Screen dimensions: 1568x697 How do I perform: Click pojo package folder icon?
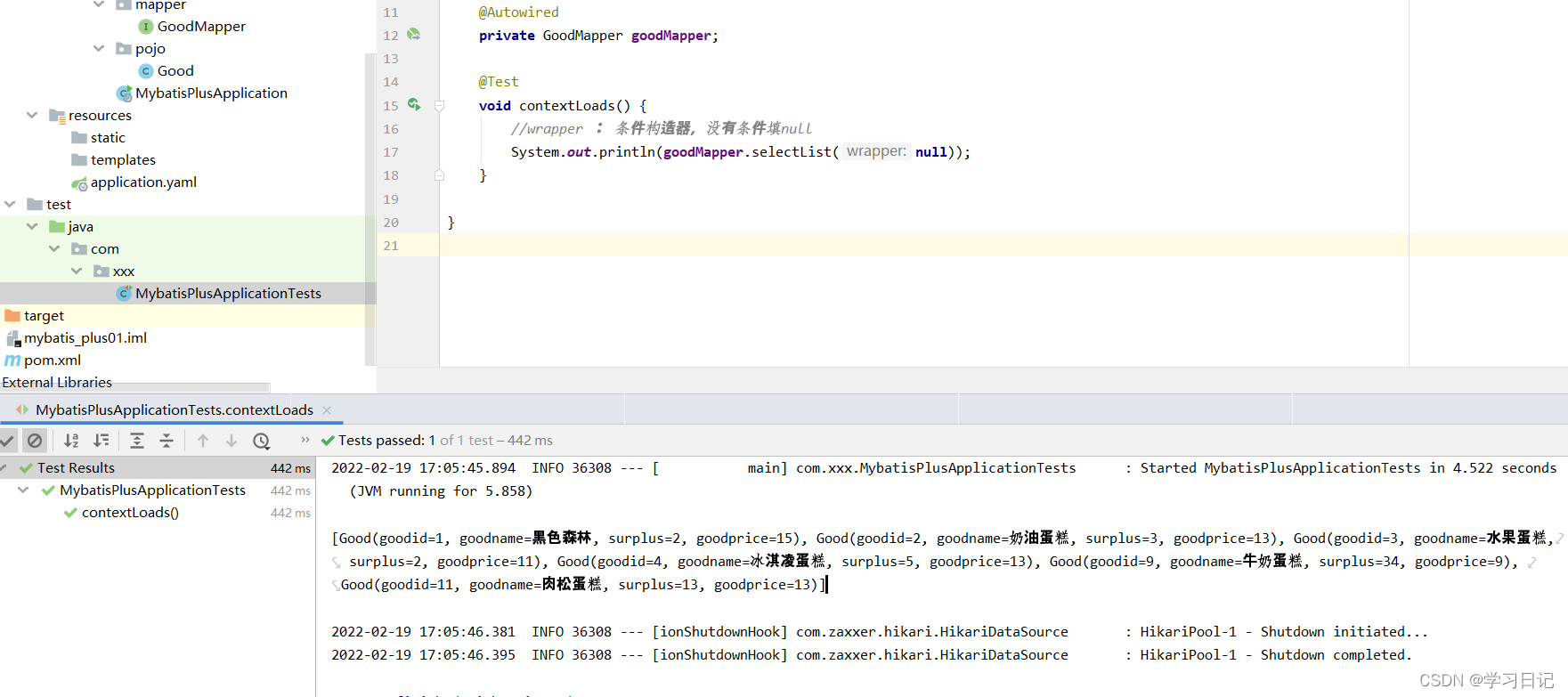[x=124, y=49]
